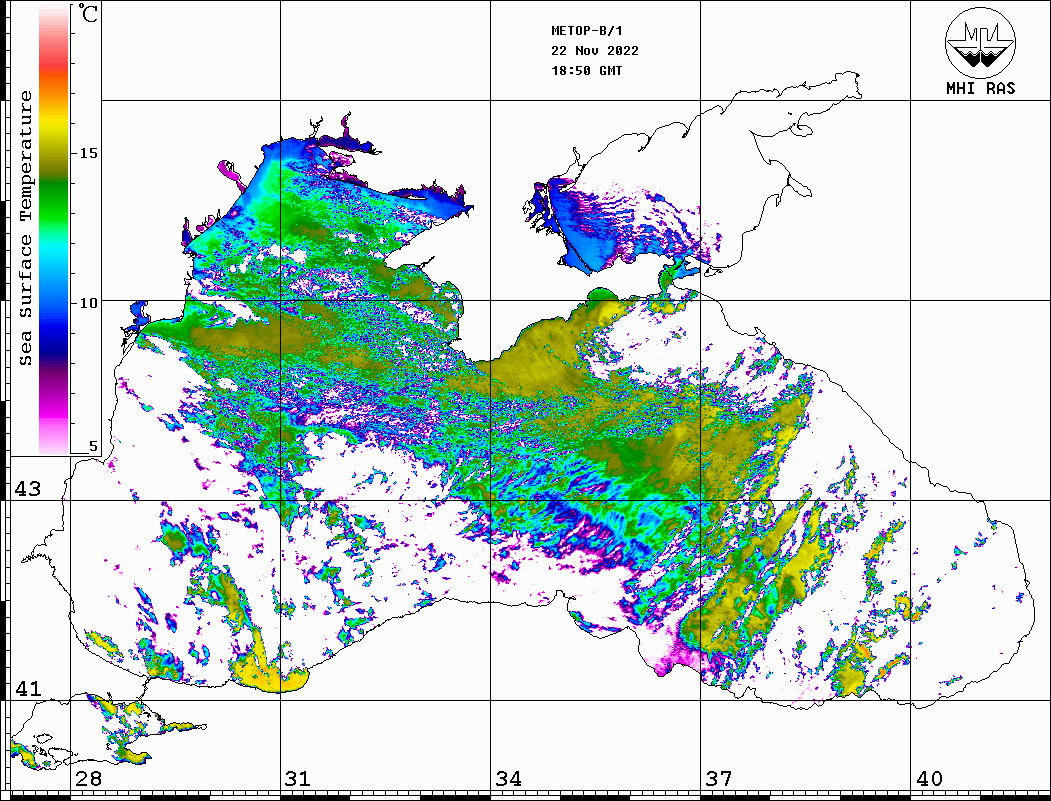Click the 15 tick label on color scale

(x=88, y=153)
